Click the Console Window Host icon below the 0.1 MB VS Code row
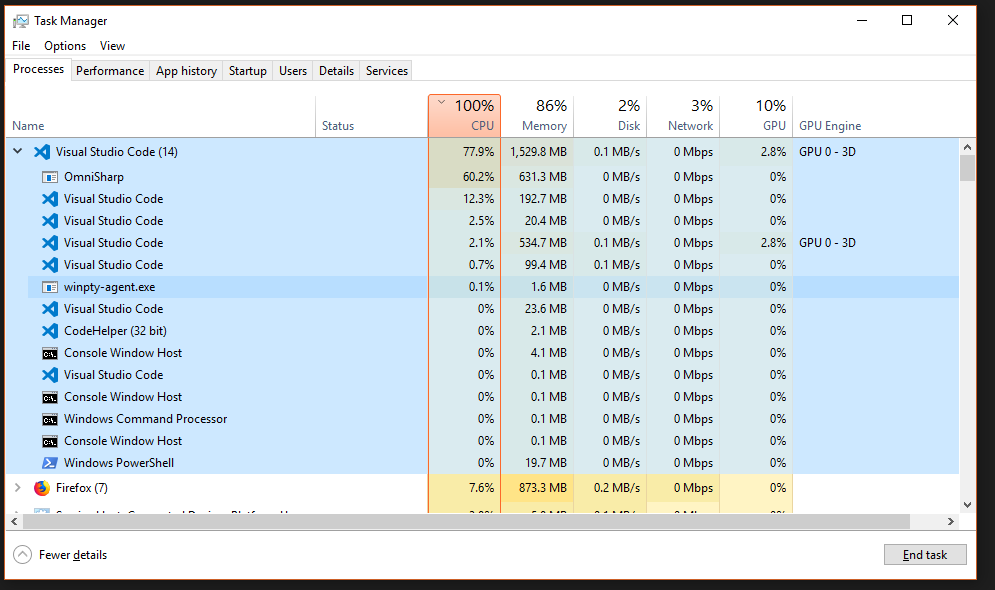The height and width of the screenshot is (590, 995). coord(49,398)
